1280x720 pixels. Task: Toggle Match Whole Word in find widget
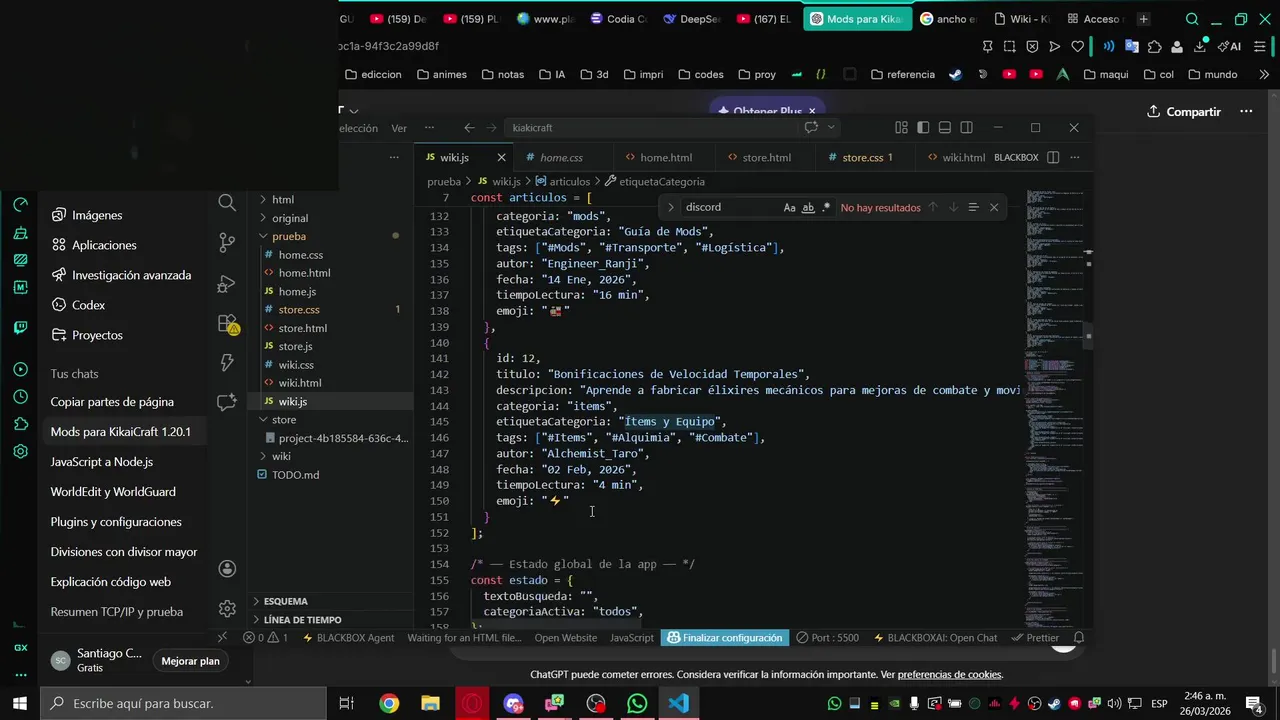(x=808, y=207)
